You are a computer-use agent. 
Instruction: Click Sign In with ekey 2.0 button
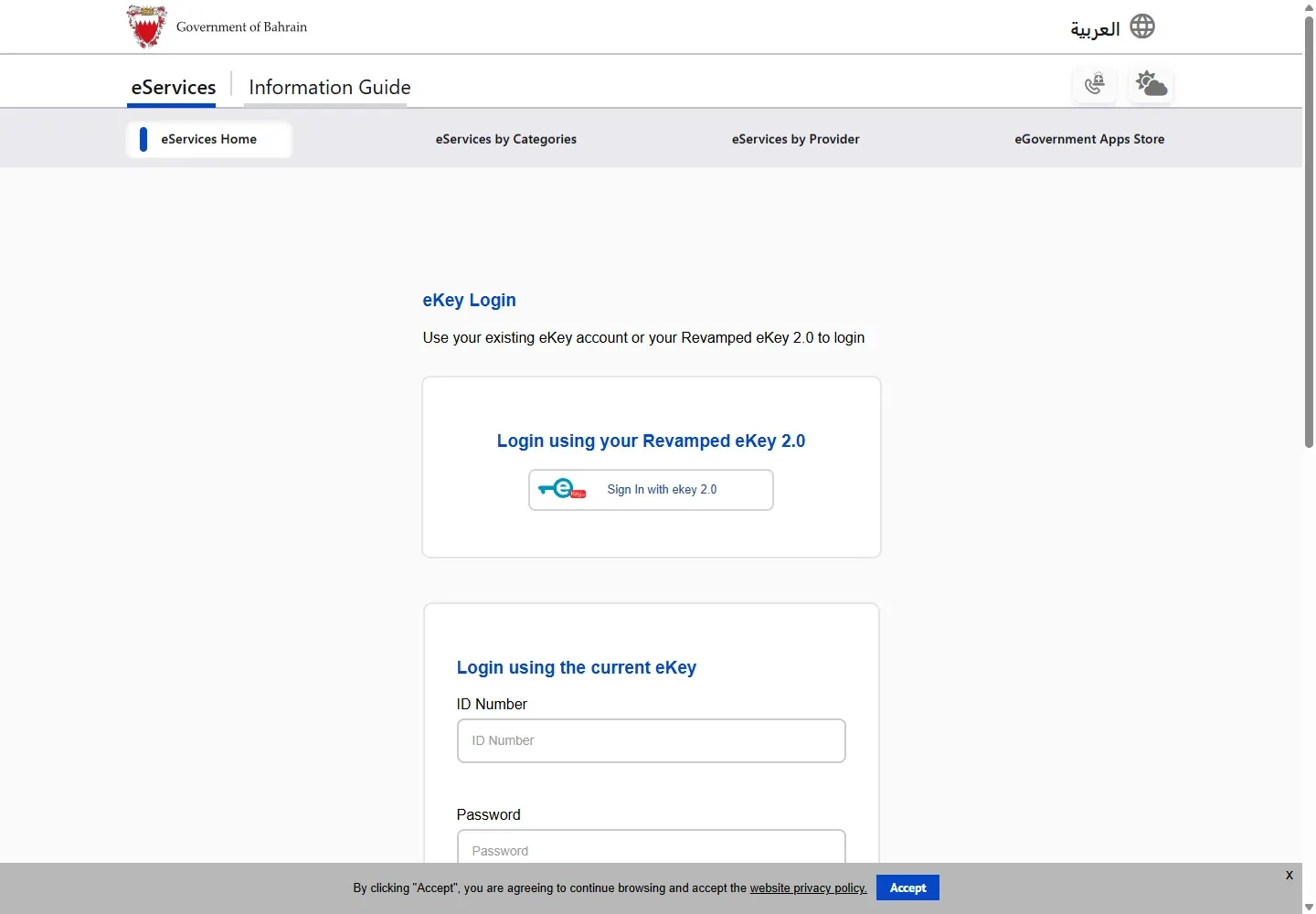click(651, 490)
